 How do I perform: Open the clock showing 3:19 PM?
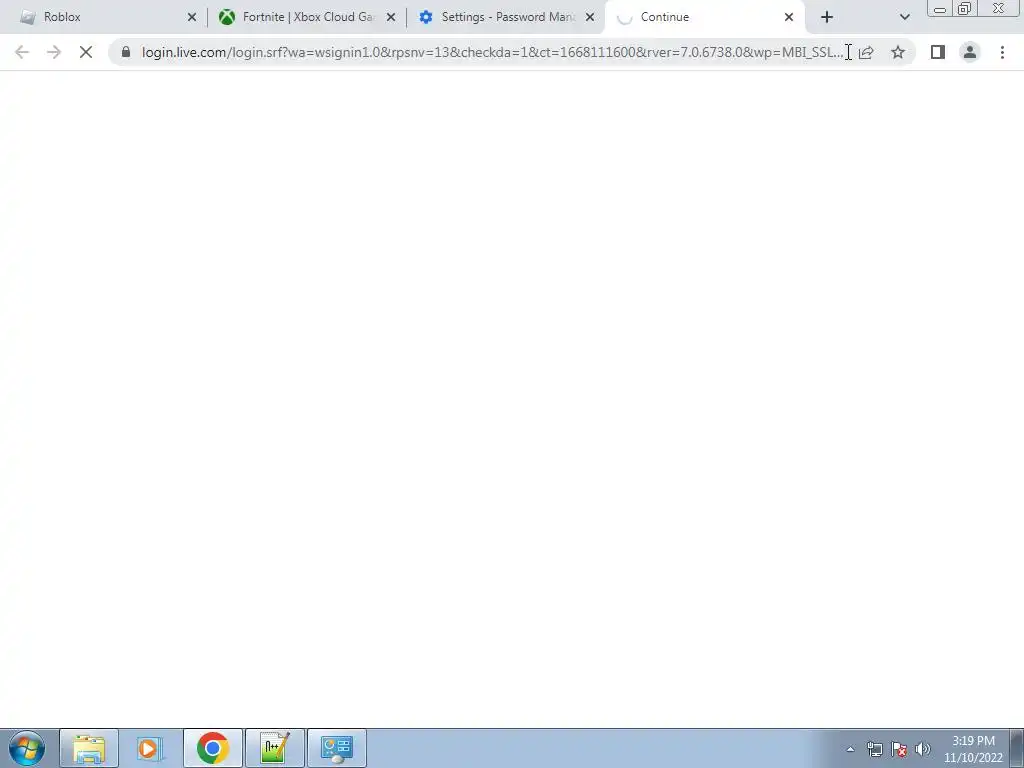pos(973,749)
